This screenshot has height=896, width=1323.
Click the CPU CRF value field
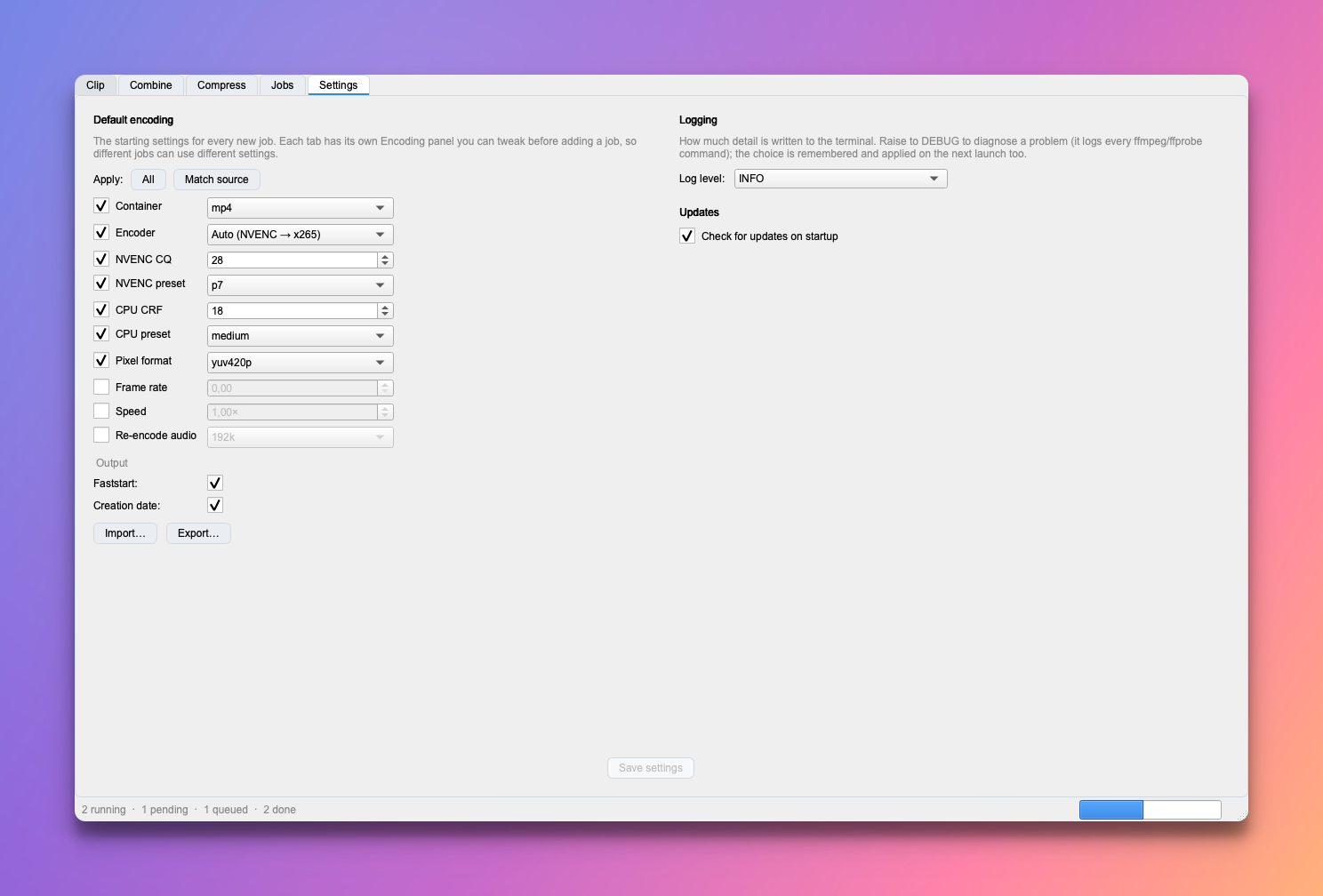tap(293, 310)
